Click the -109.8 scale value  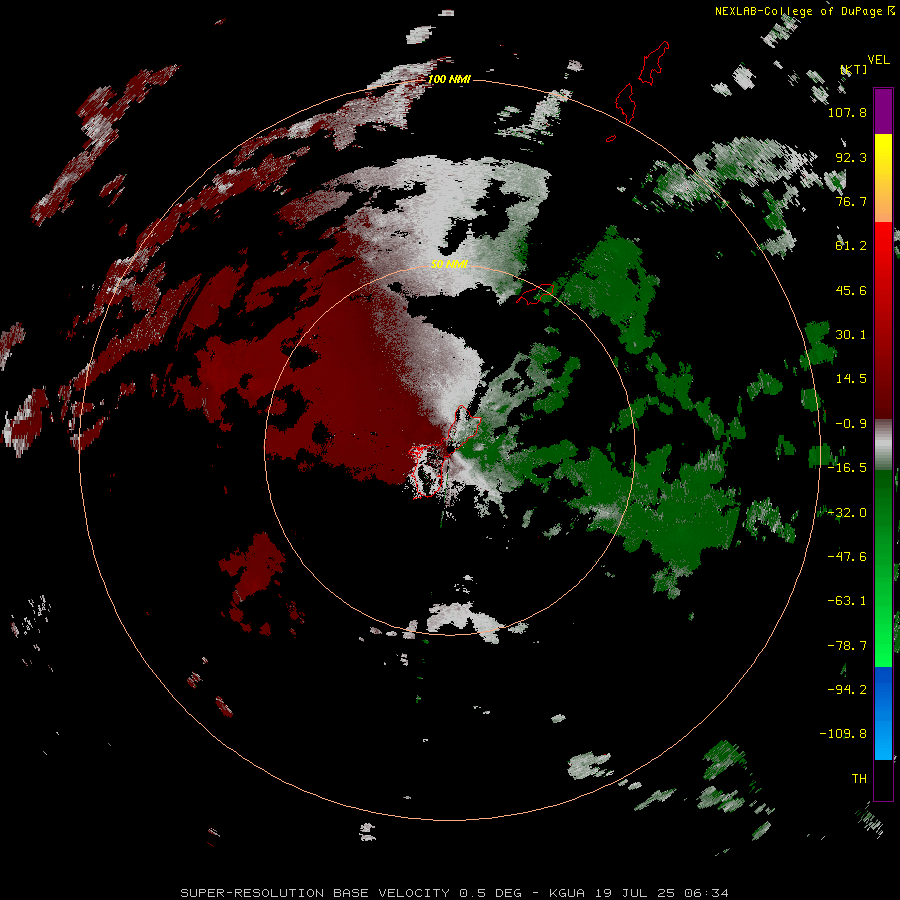coord(843,734)
